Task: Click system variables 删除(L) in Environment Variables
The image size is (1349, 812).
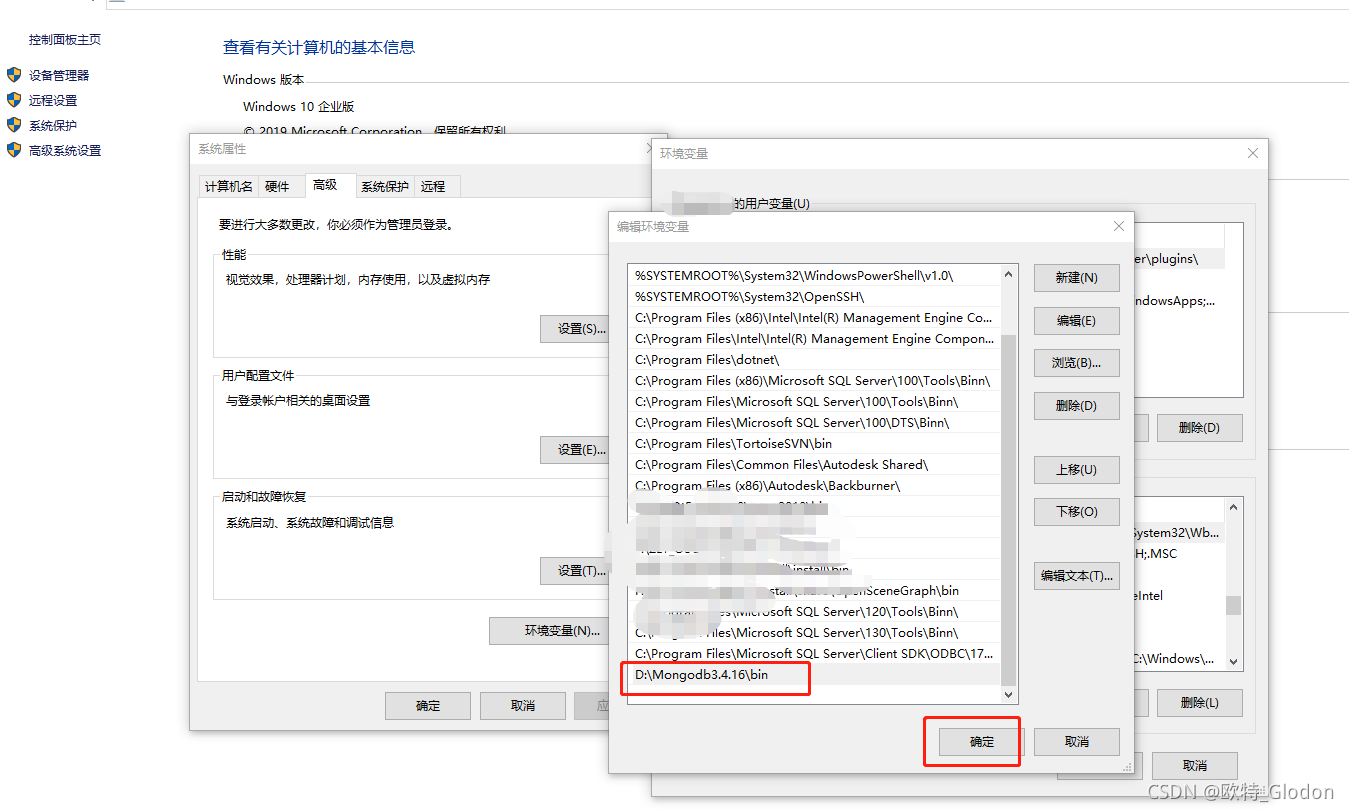Action: point(1199,703)
